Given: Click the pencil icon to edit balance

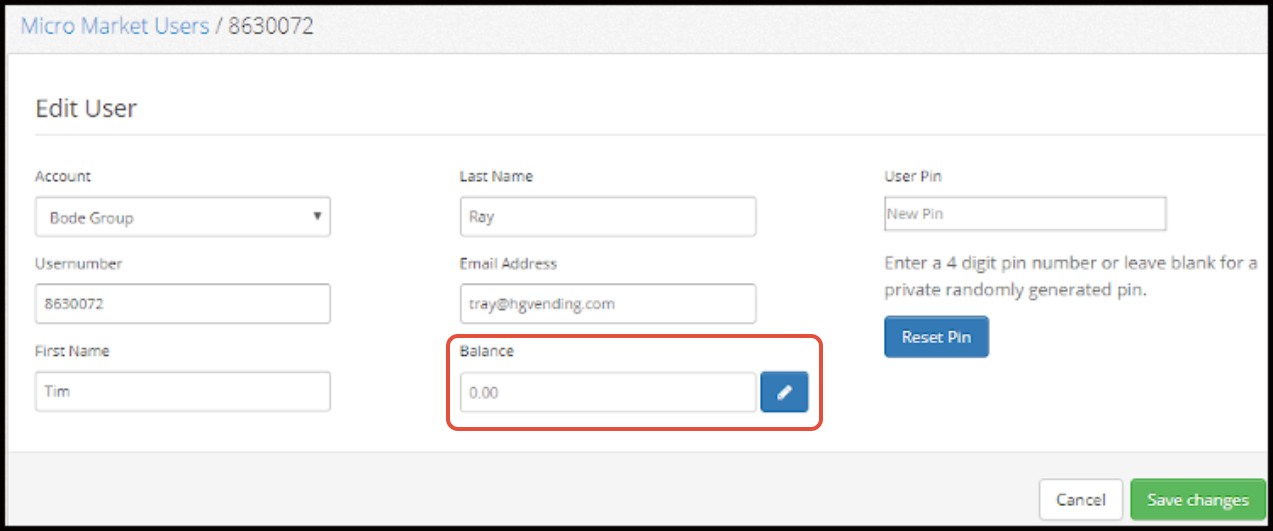Looking at the screenshot, I should 784,392.
